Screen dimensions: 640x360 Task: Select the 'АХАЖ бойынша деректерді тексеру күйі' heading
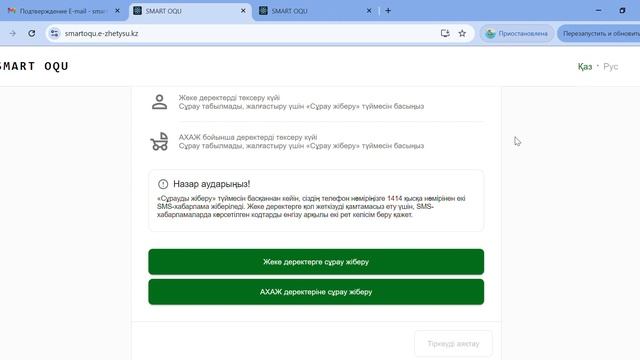click(x=248, y=138)
